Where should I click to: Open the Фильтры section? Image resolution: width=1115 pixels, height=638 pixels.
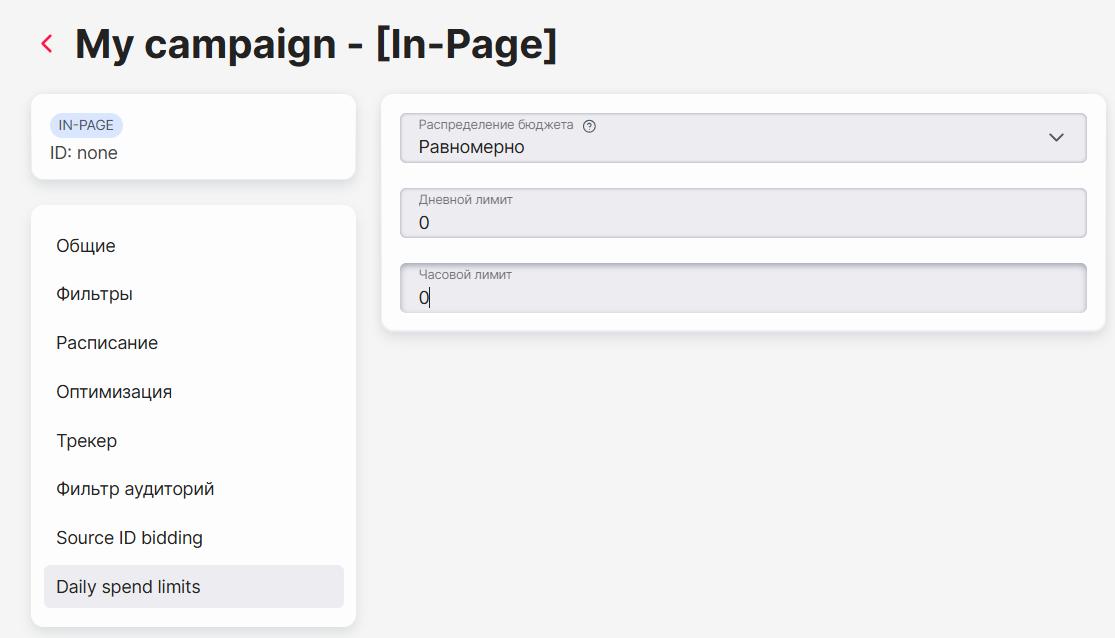pyautogui.click(x=94, y=294)
